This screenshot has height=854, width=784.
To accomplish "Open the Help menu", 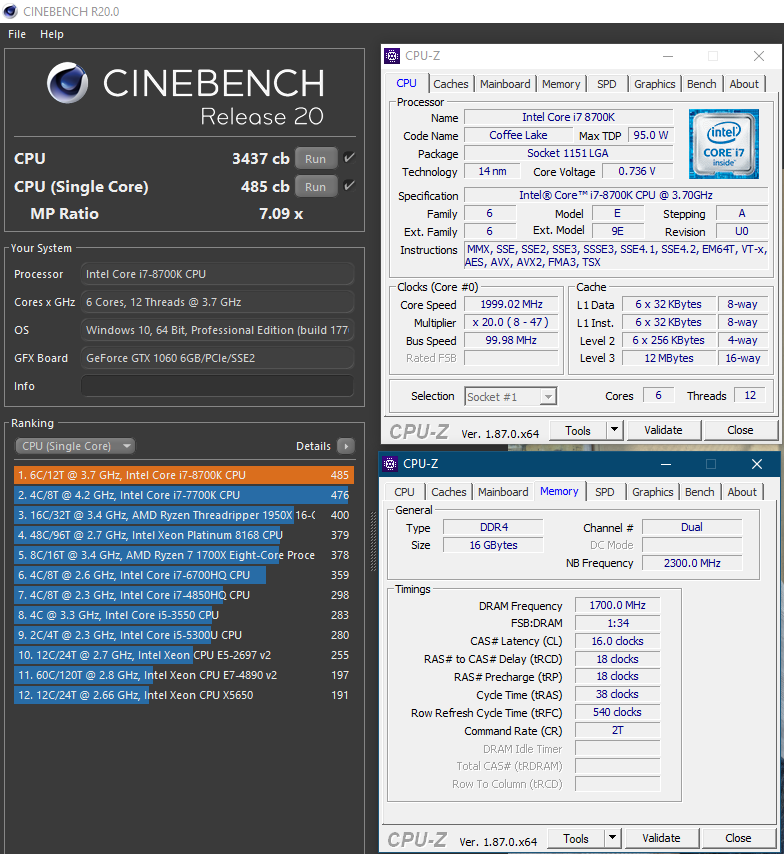I will point(52,34).
